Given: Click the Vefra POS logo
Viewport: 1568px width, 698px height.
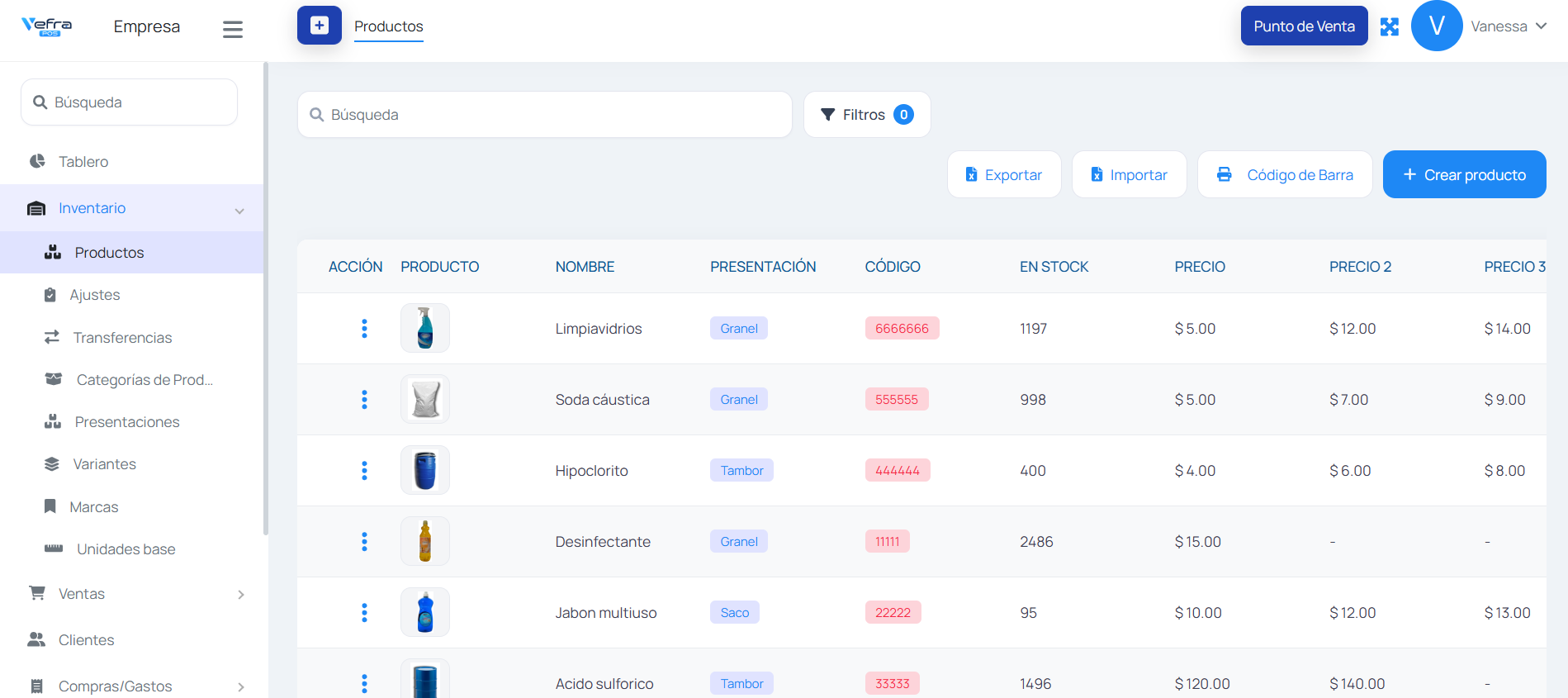Looking at the screenshot, I should tap(47, 26).
